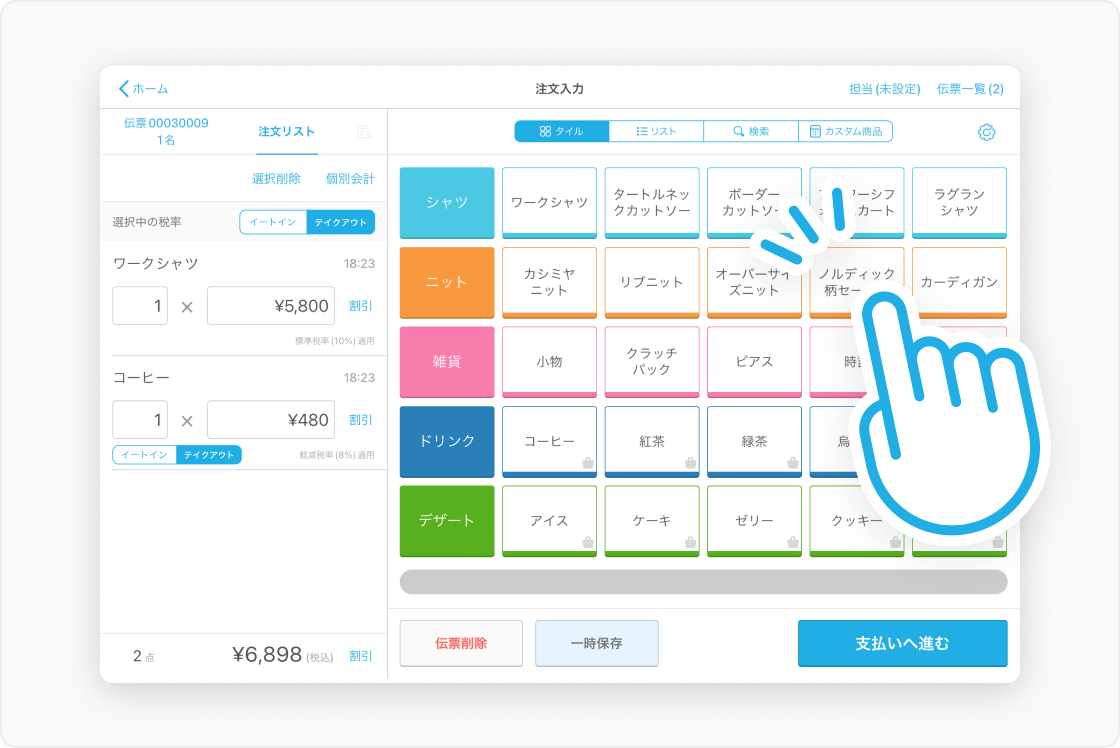The width and height of the screenshot is (1120, 748).
Task: Click the basket icon on アイス tile
Action: click(x=589, y=542)
